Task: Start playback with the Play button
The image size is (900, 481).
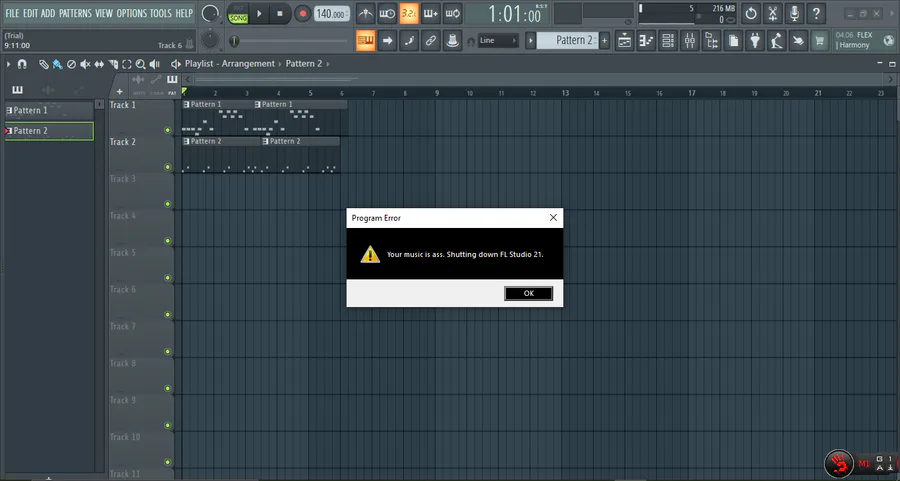Action: 259,13
